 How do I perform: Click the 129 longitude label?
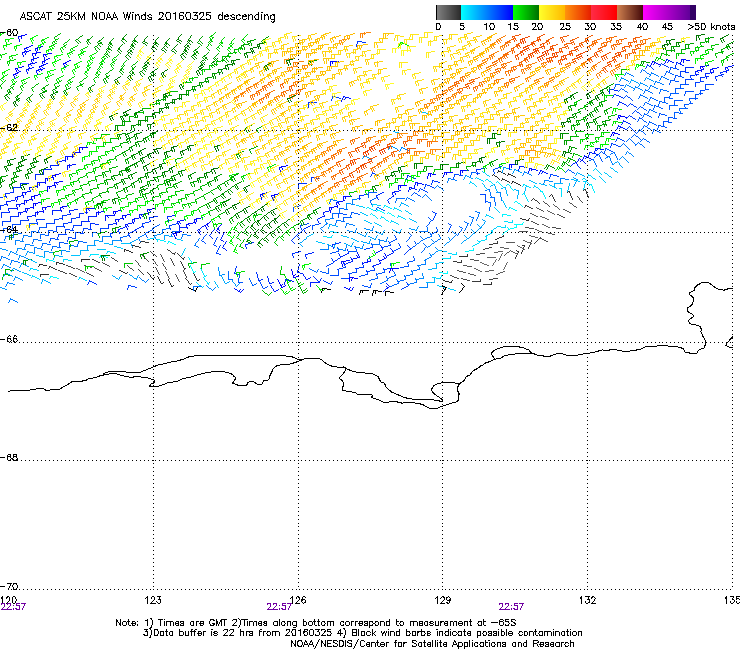[x=443, y=600]
